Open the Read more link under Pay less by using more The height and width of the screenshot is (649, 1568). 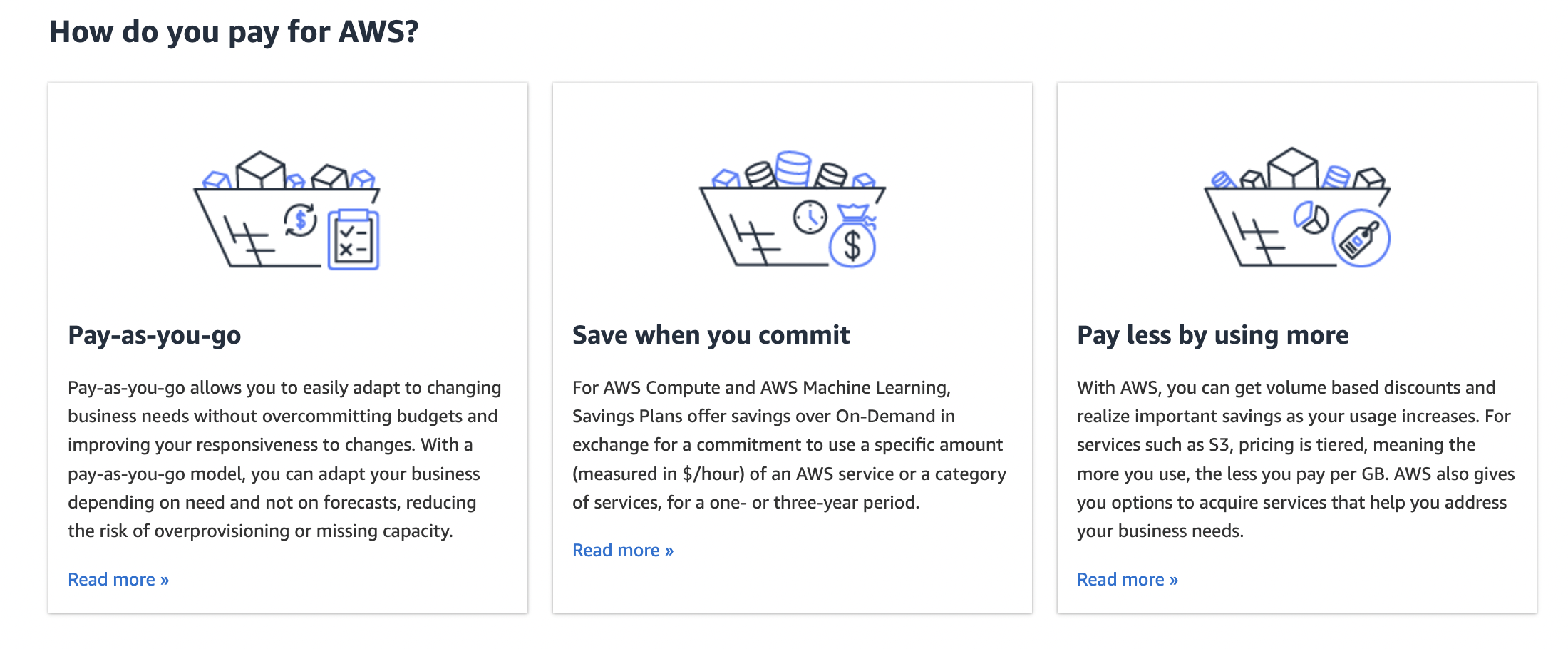[1128, 579]
